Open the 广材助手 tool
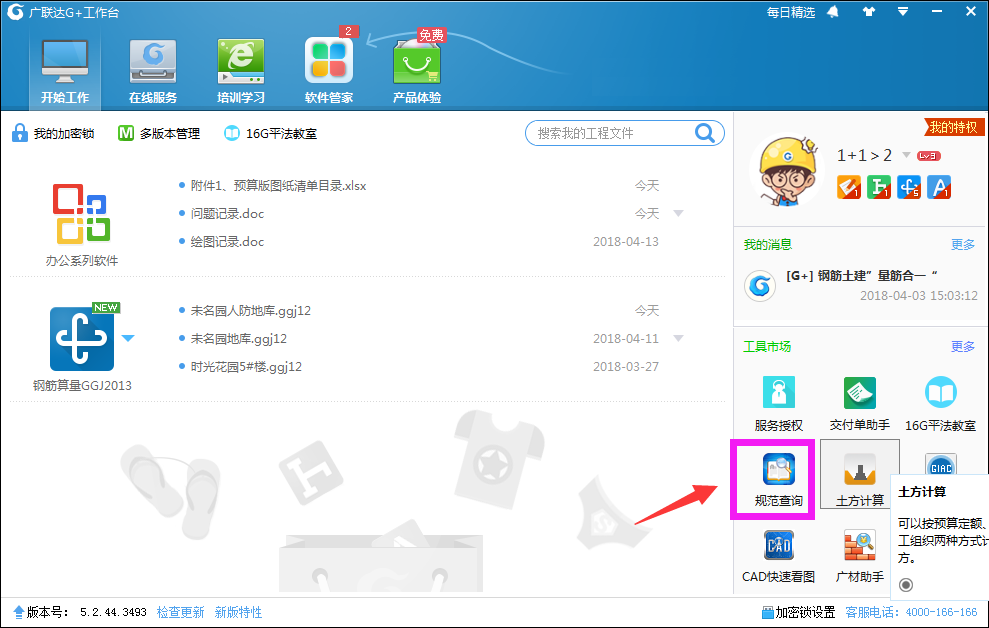This screenshot has height=628, width=989. click(860, 555)
